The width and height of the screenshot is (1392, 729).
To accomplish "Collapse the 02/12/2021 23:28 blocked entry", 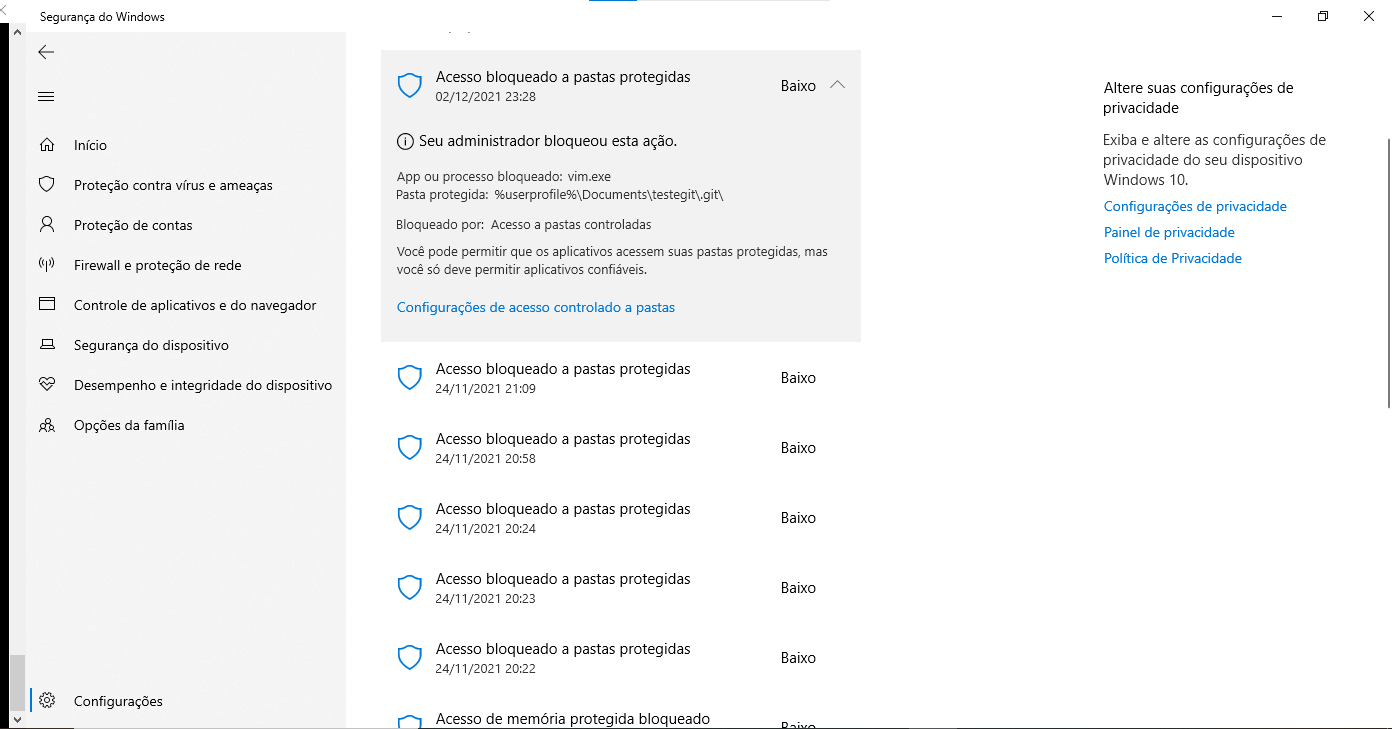I will click(838, 86).
